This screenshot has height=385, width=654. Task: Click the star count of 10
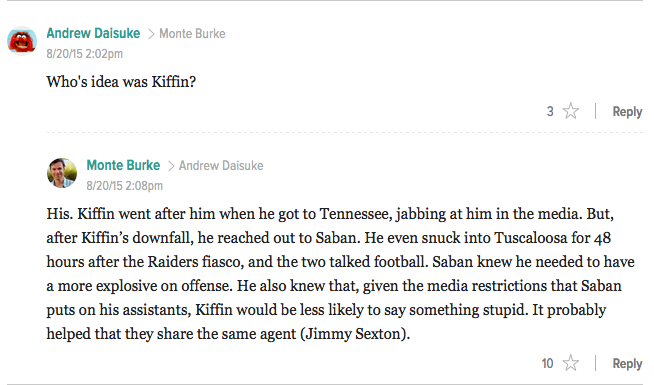[548, 363]
